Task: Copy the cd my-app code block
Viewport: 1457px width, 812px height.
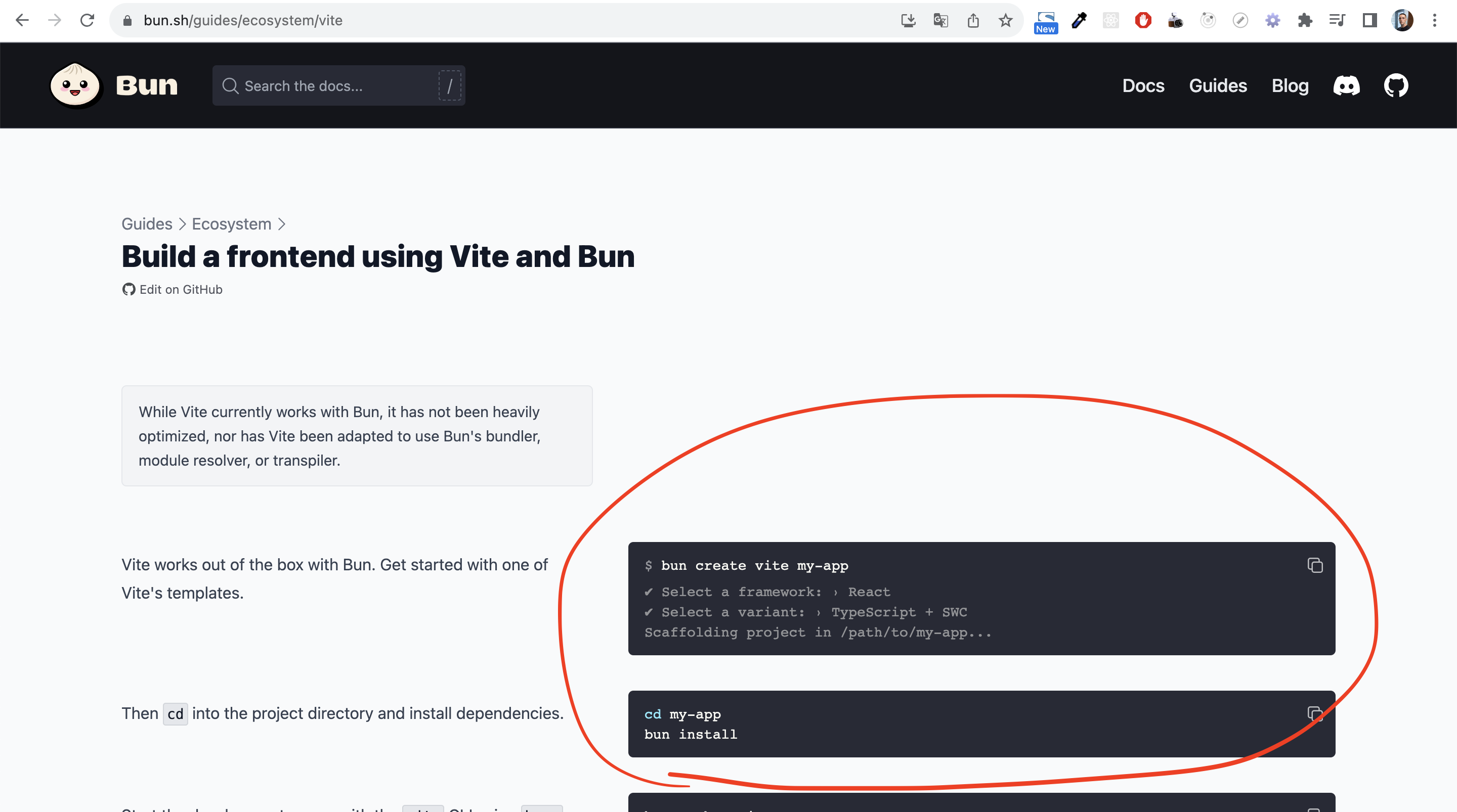Action: pyautogui.click(x=1315, y=713)
